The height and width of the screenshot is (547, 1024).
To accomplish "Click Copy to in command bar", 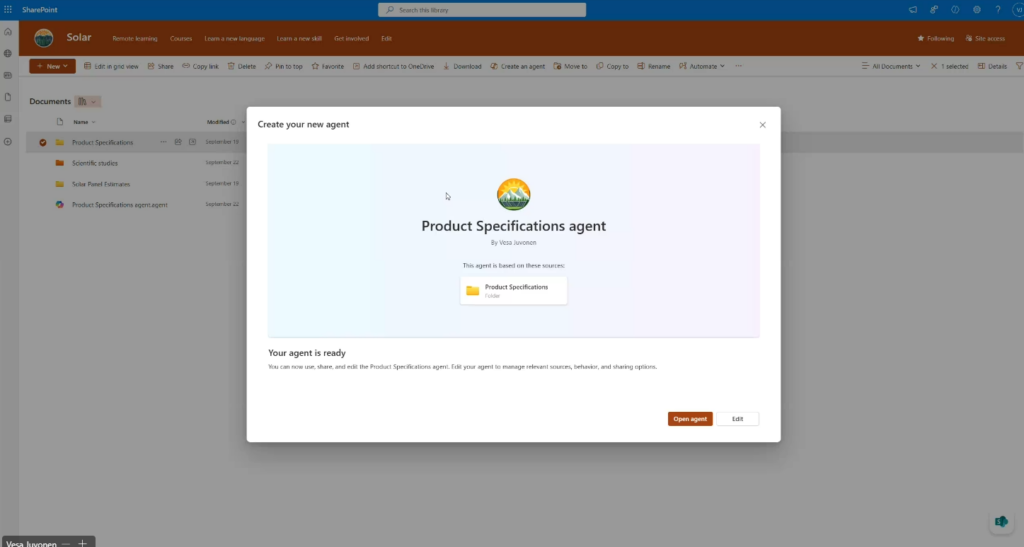I will point(612,66).
